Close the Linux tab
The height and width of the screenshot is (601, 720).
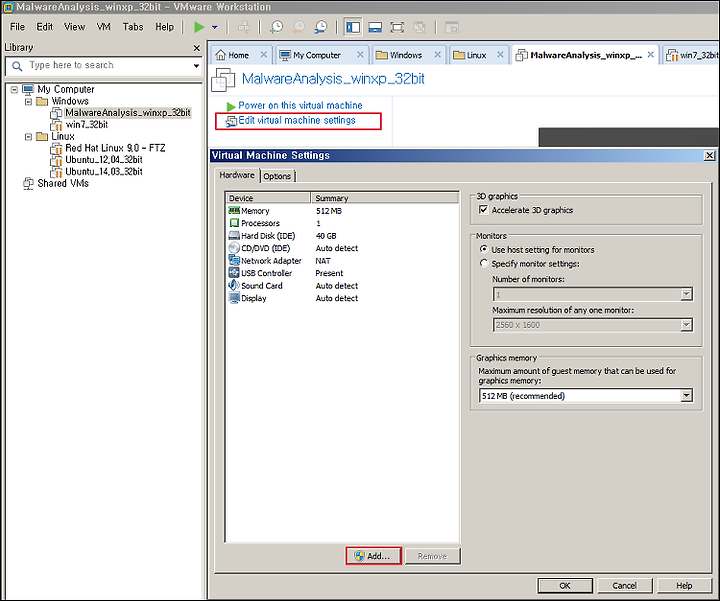click(x=500, y=55)
